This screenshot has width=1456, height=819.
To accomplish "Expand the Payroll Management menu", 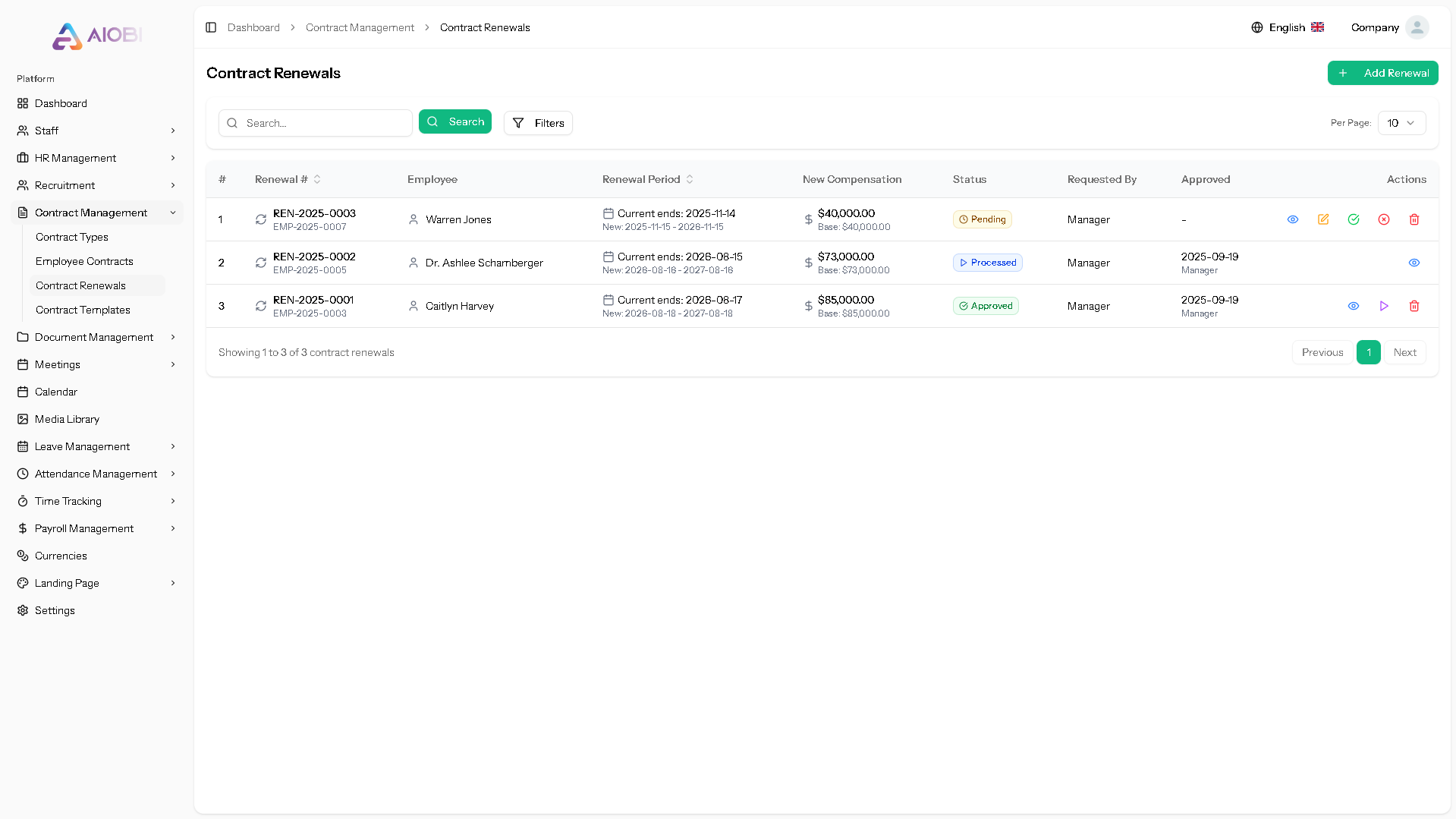I will pos(83,528).
